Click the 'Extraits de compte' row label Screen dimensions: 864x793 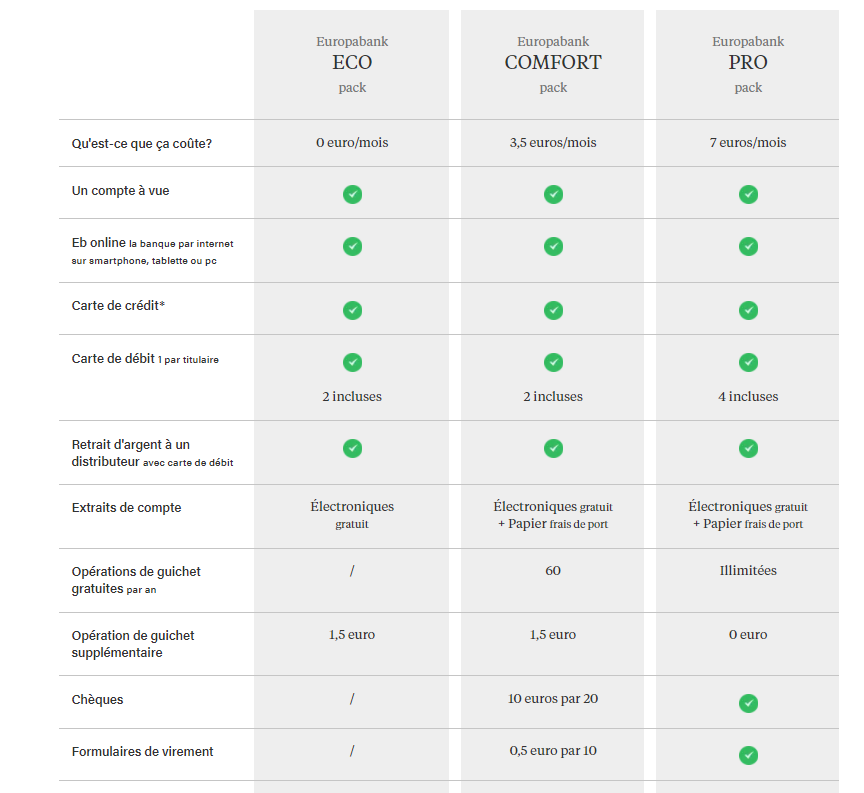coord(127,507)
